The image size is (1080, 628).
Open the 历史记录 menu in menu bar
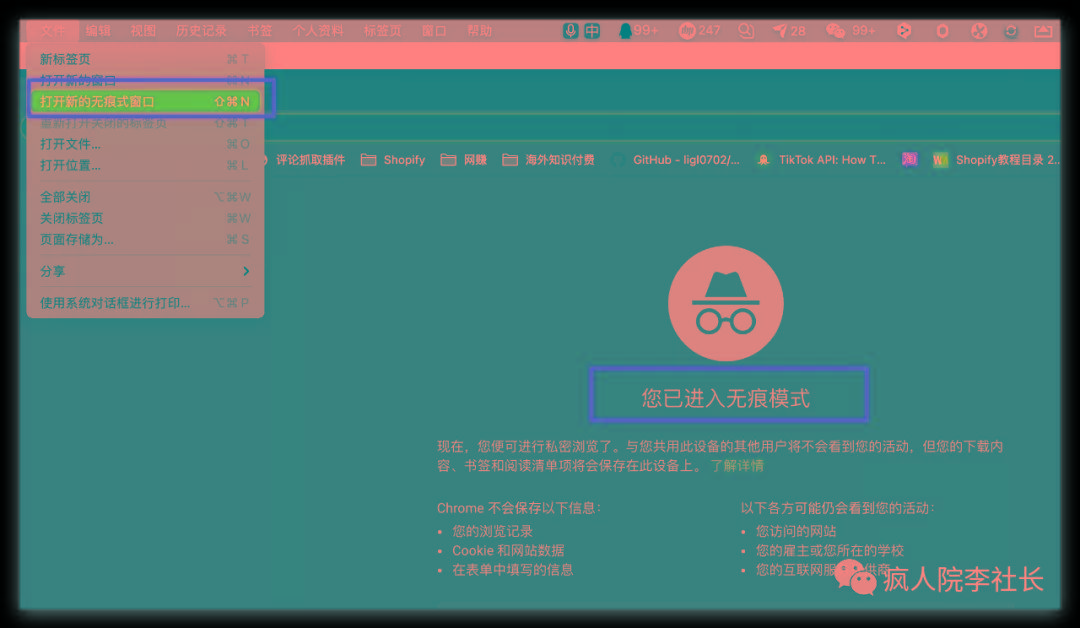click(x=201, y=31)
